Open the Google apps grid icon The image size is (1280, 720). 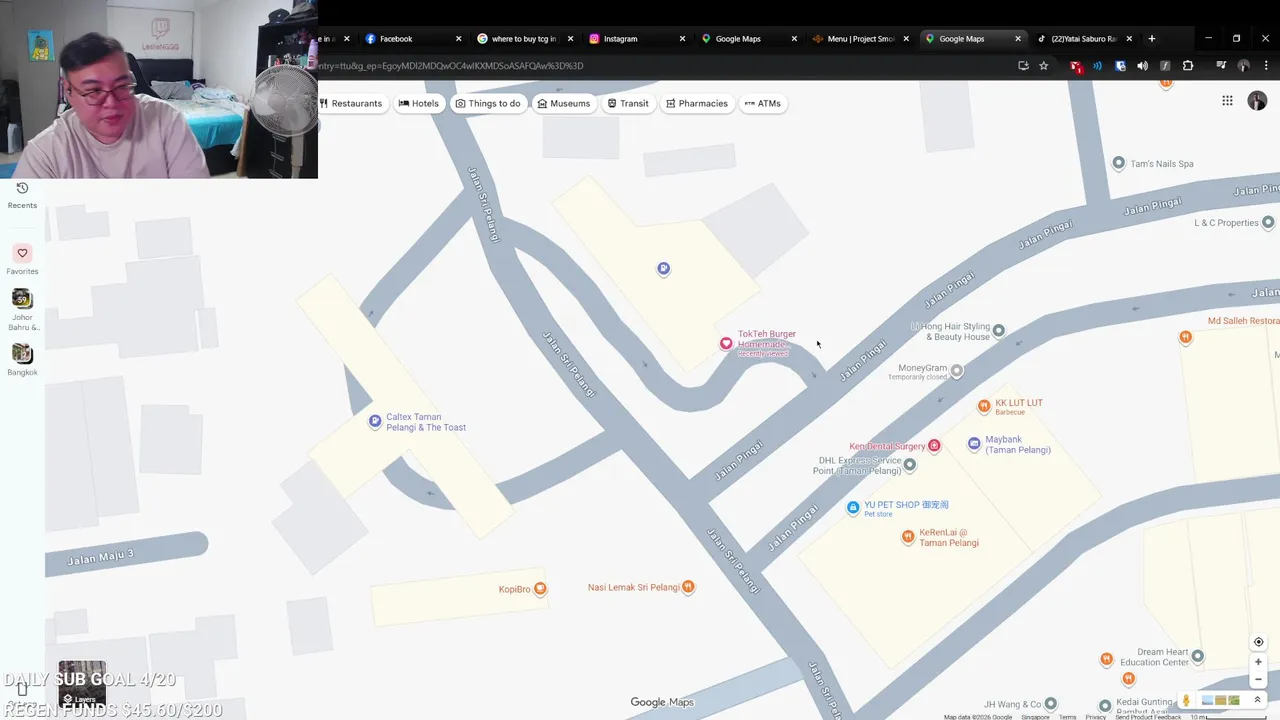(x=1227, y=101)
